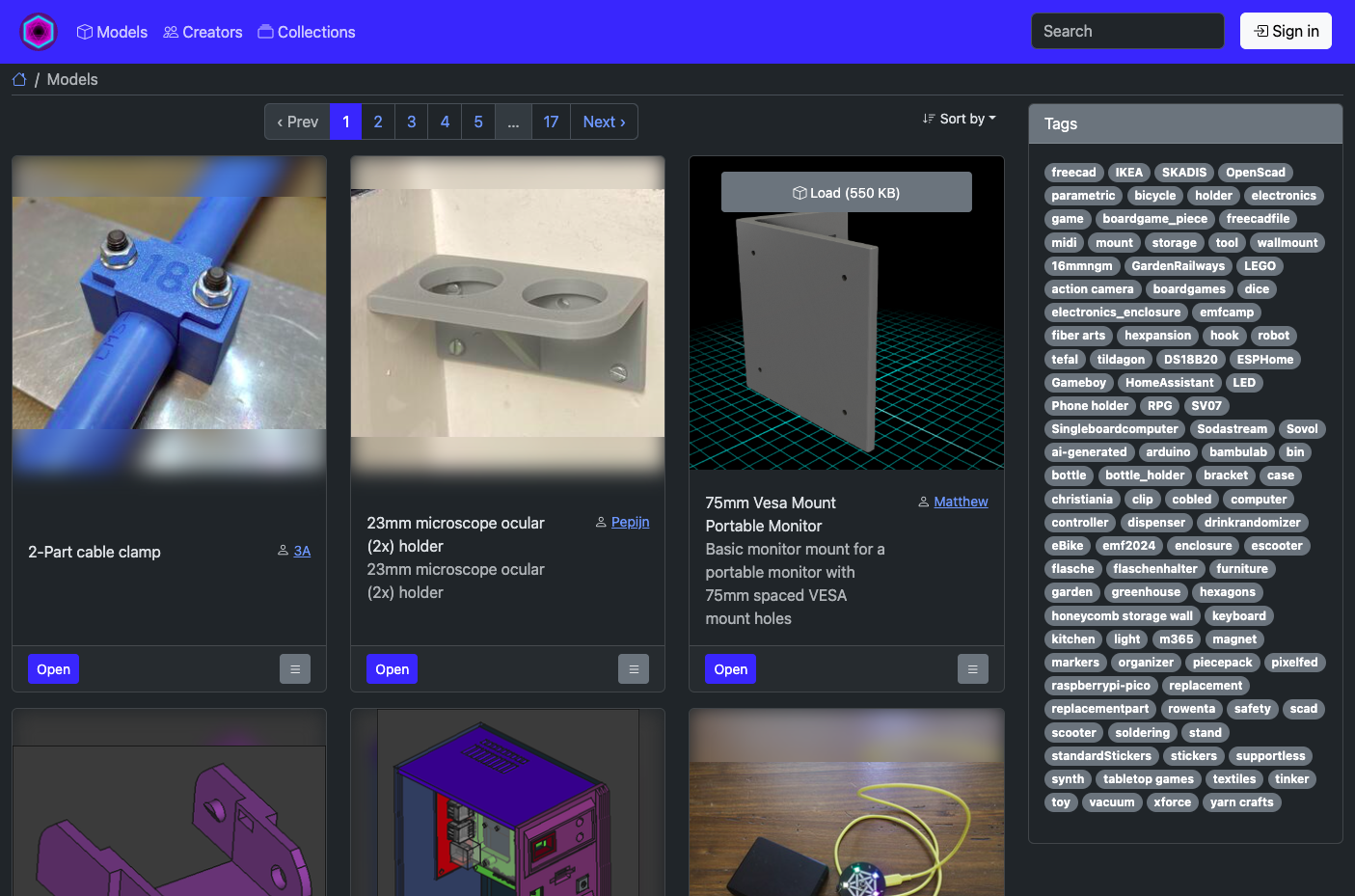Click the Sign in button
This screenshot has width=1355, height=896.
pos(1286,31)
